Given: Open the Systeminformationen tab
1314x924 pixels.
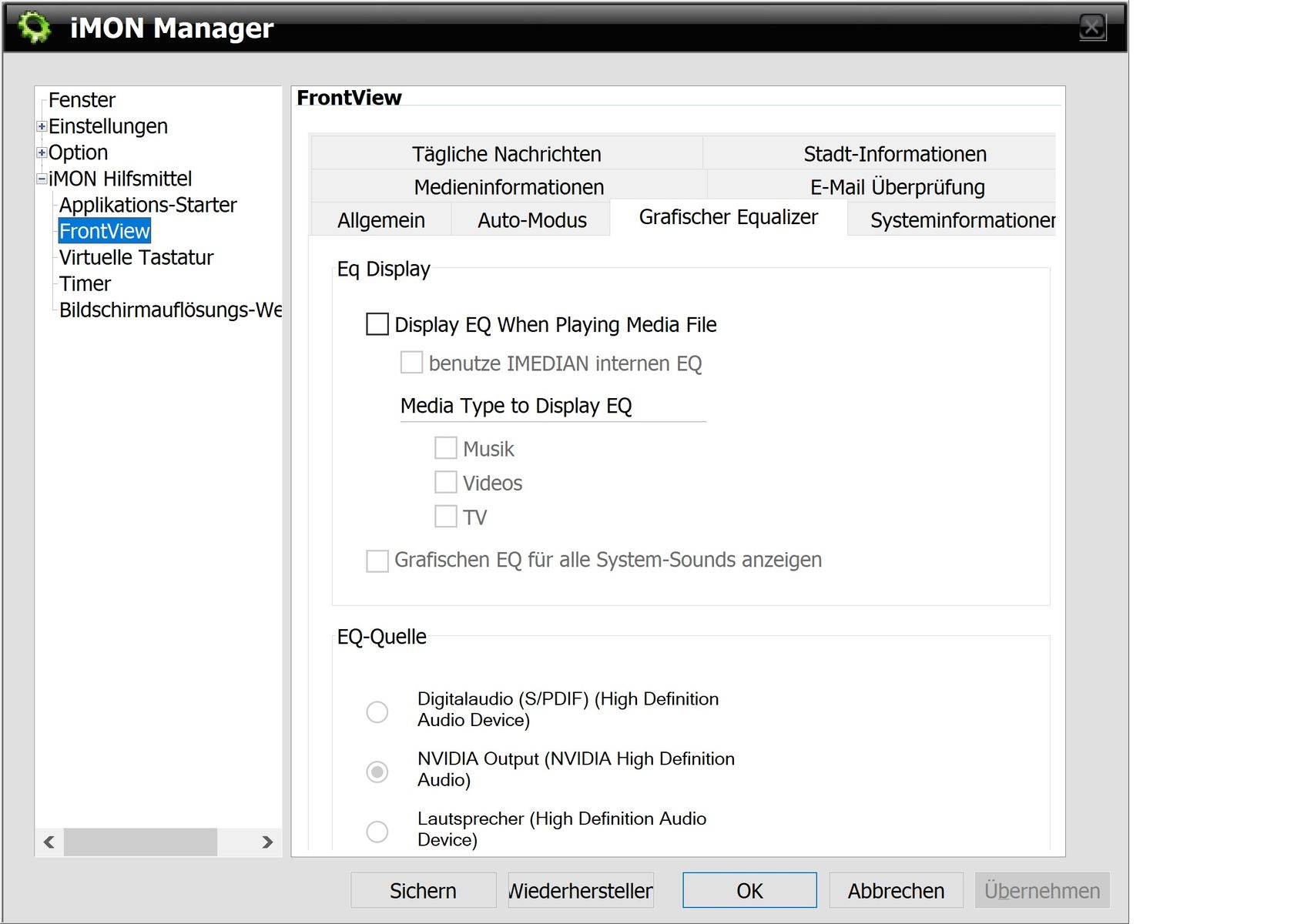Looking at the screenshot, I should 952,220.
